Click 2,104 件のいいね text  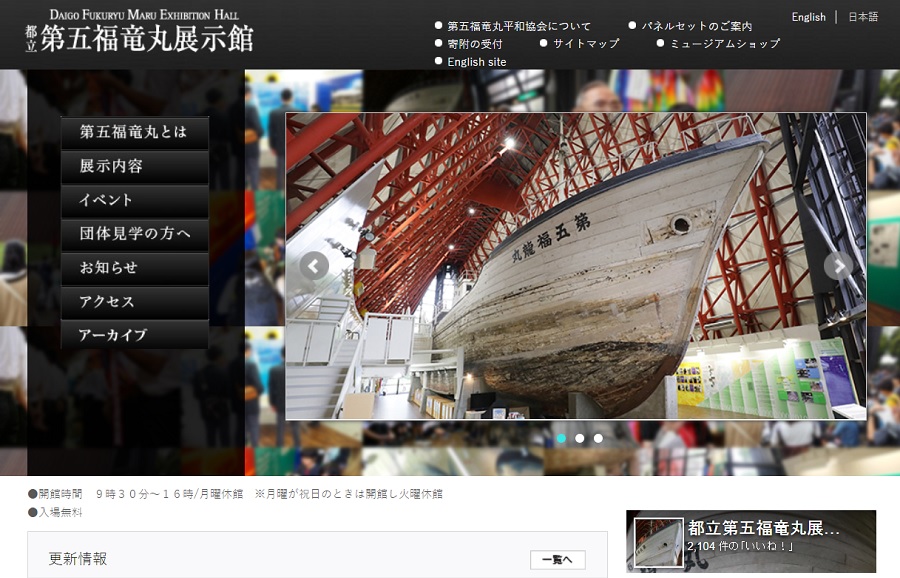[739, 546]
